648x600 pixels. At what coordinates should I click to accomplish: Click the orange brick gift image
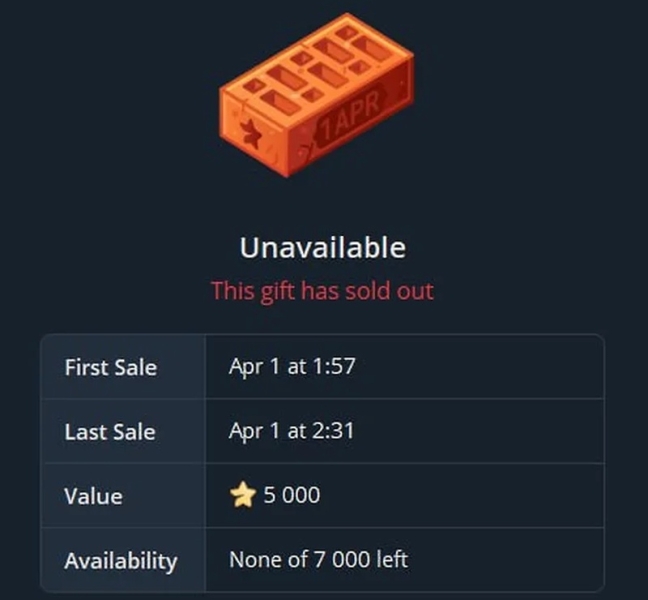316,95
